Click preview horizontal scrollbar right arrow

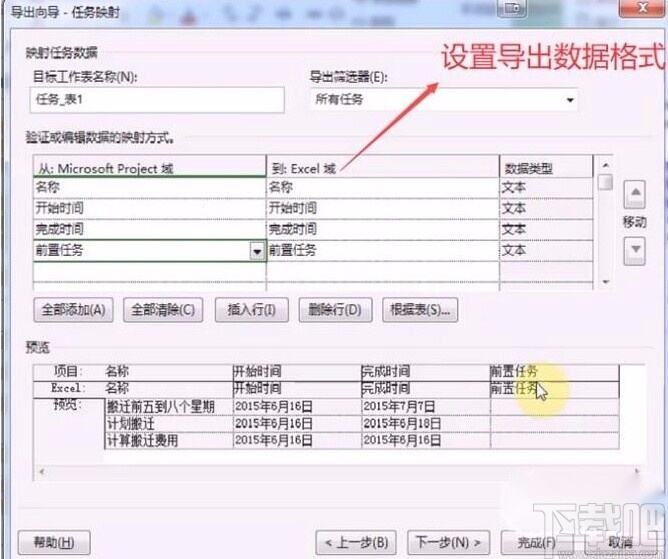(x=637, y=471)
